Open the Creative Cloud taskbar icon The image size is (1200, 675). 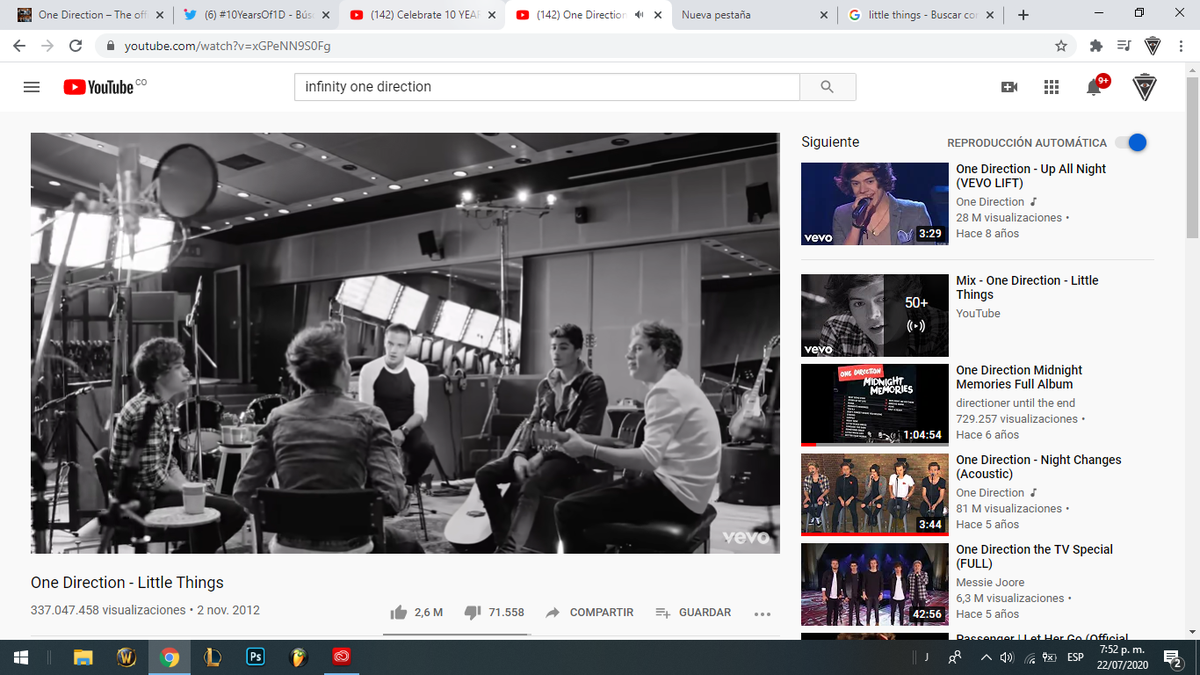(341, 658)
